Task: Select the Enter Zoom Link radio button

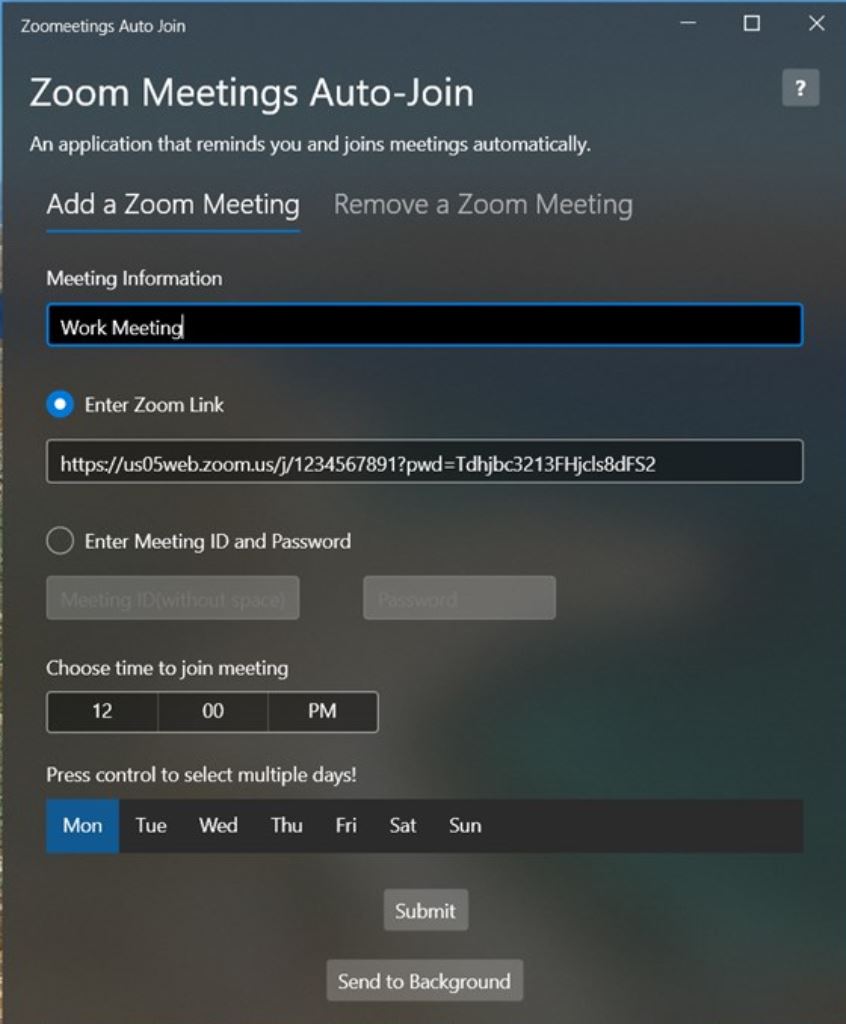Action: (60, 404)
